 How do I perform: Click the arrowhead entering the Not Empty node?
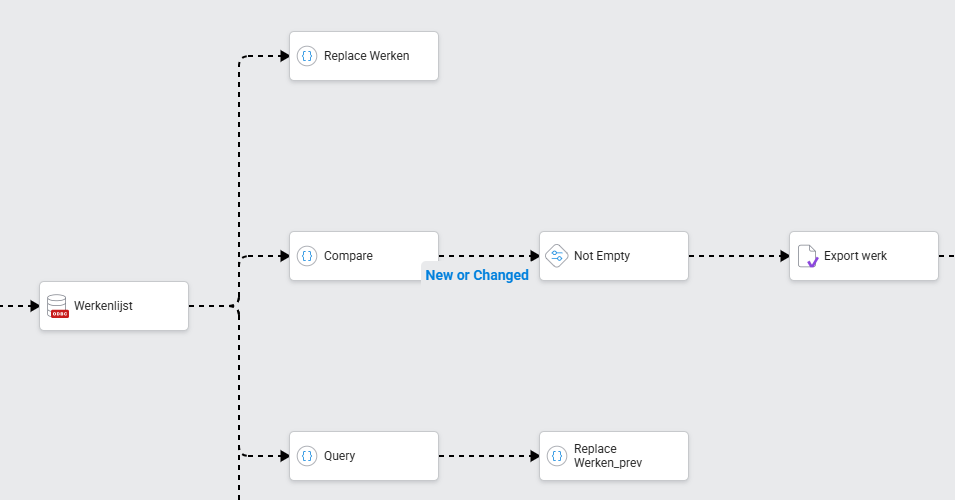(x=534, y=256)
